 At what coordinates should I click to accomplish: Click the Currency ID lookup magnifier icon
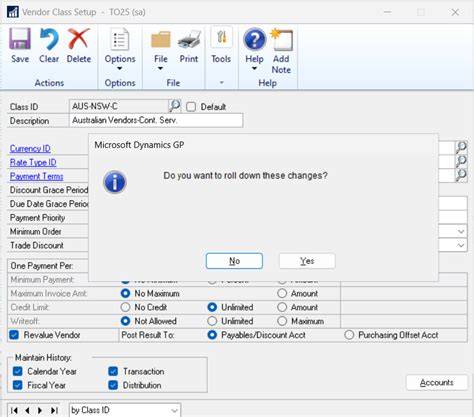[x=461, y=147]
